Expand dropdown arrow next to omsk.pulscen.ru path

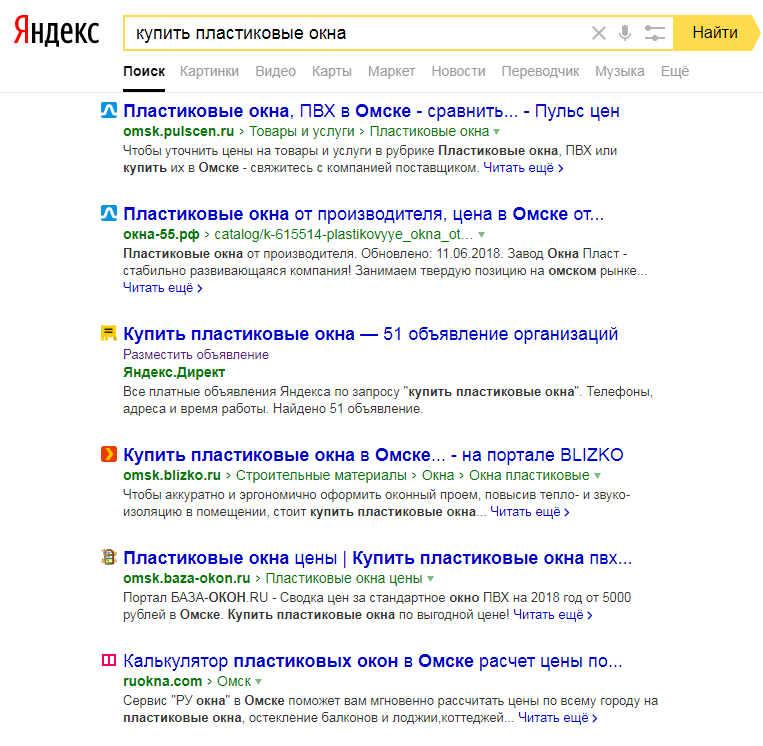coord(496,132)
